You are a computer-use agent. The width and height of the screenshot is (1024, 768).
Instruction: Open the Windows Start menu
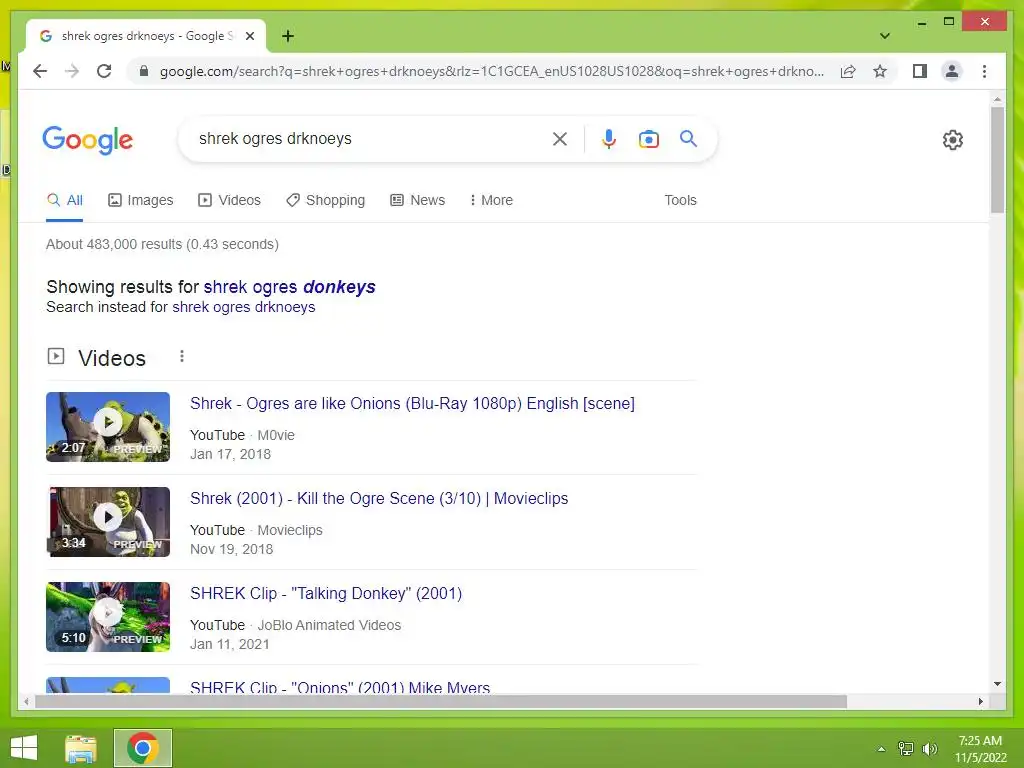click(x=24, y=748)
